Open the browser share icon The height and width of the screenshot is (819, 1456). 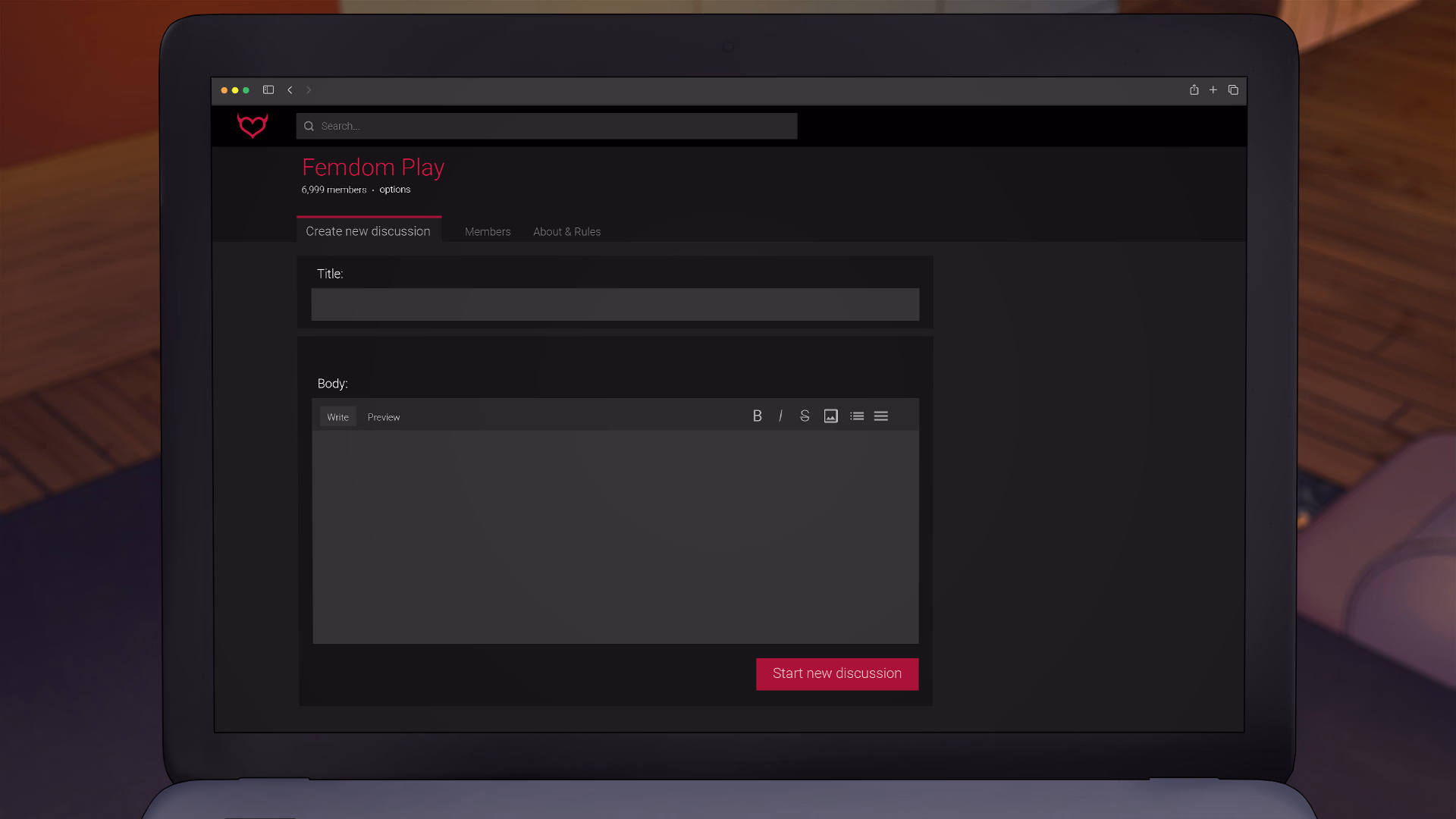click(x=1194, y=89)
